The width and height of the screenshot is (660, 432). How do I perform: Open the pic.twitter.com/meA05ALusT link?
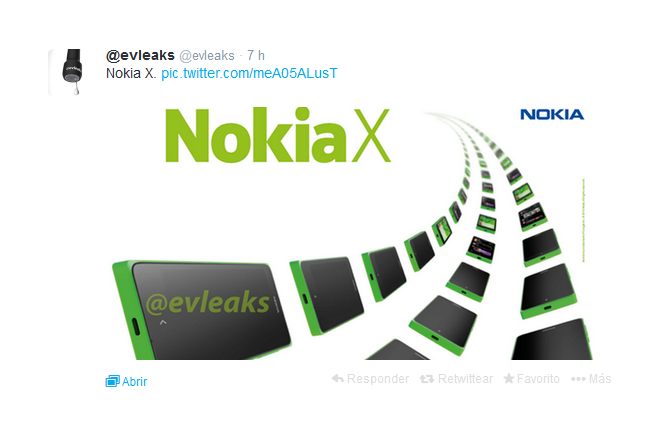(x=249, y=73)
